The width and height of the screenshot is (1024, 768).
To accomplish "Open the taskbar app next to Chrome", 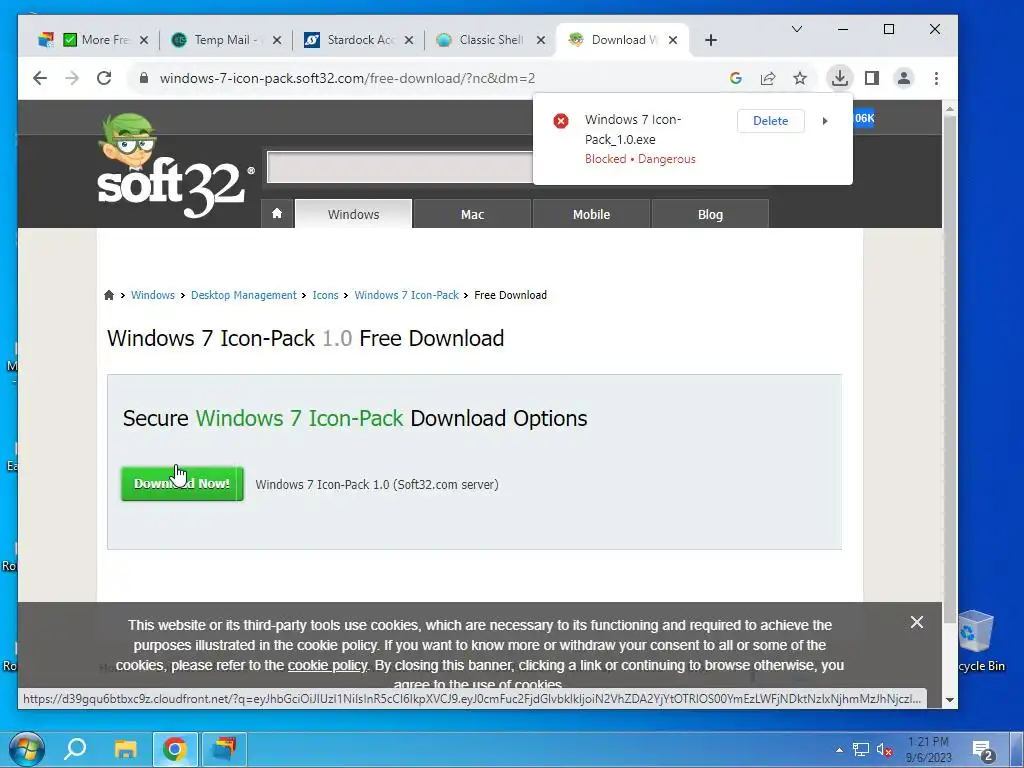I will click(x=224, y=748).
